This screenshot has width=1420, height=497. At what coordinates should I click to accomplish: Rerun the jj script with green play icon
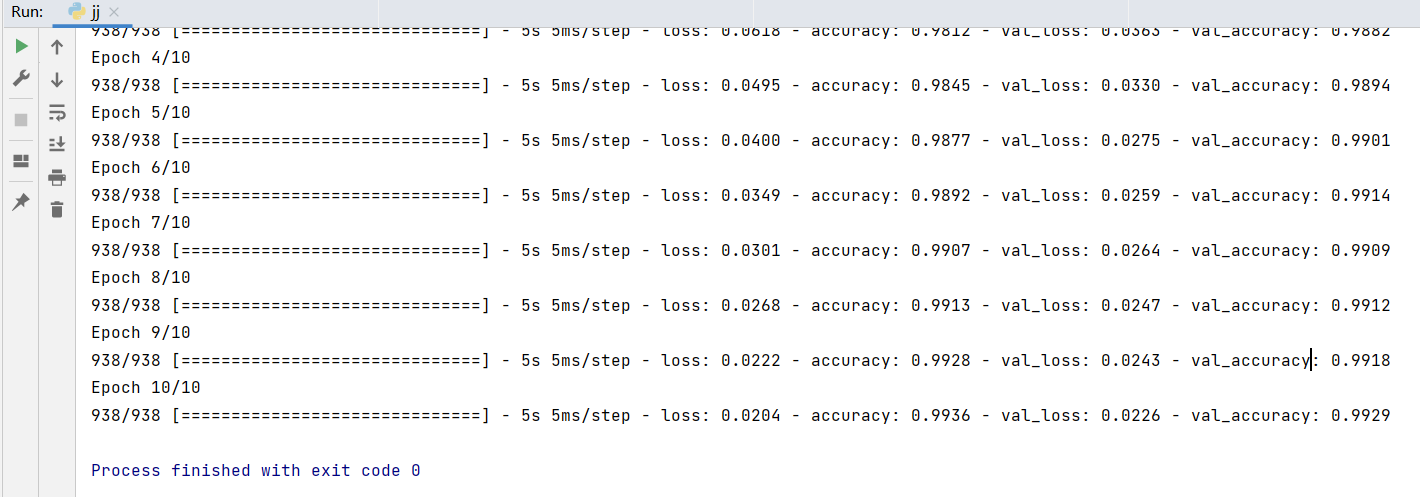(21, 47)
